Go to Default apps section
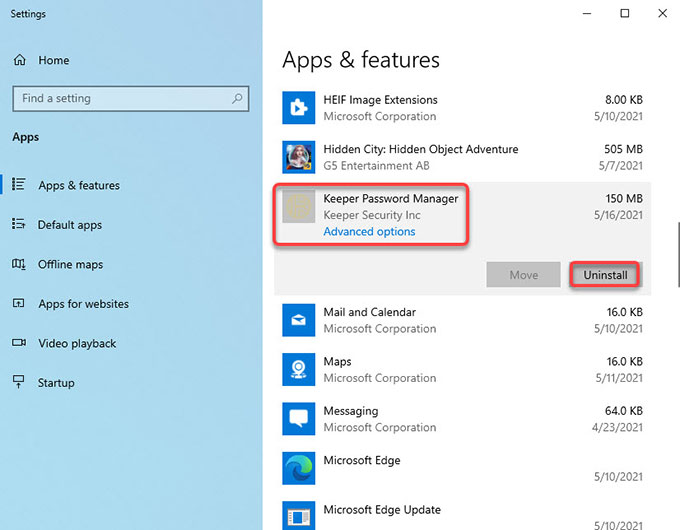The image size is (680, 530). (70, 225)
